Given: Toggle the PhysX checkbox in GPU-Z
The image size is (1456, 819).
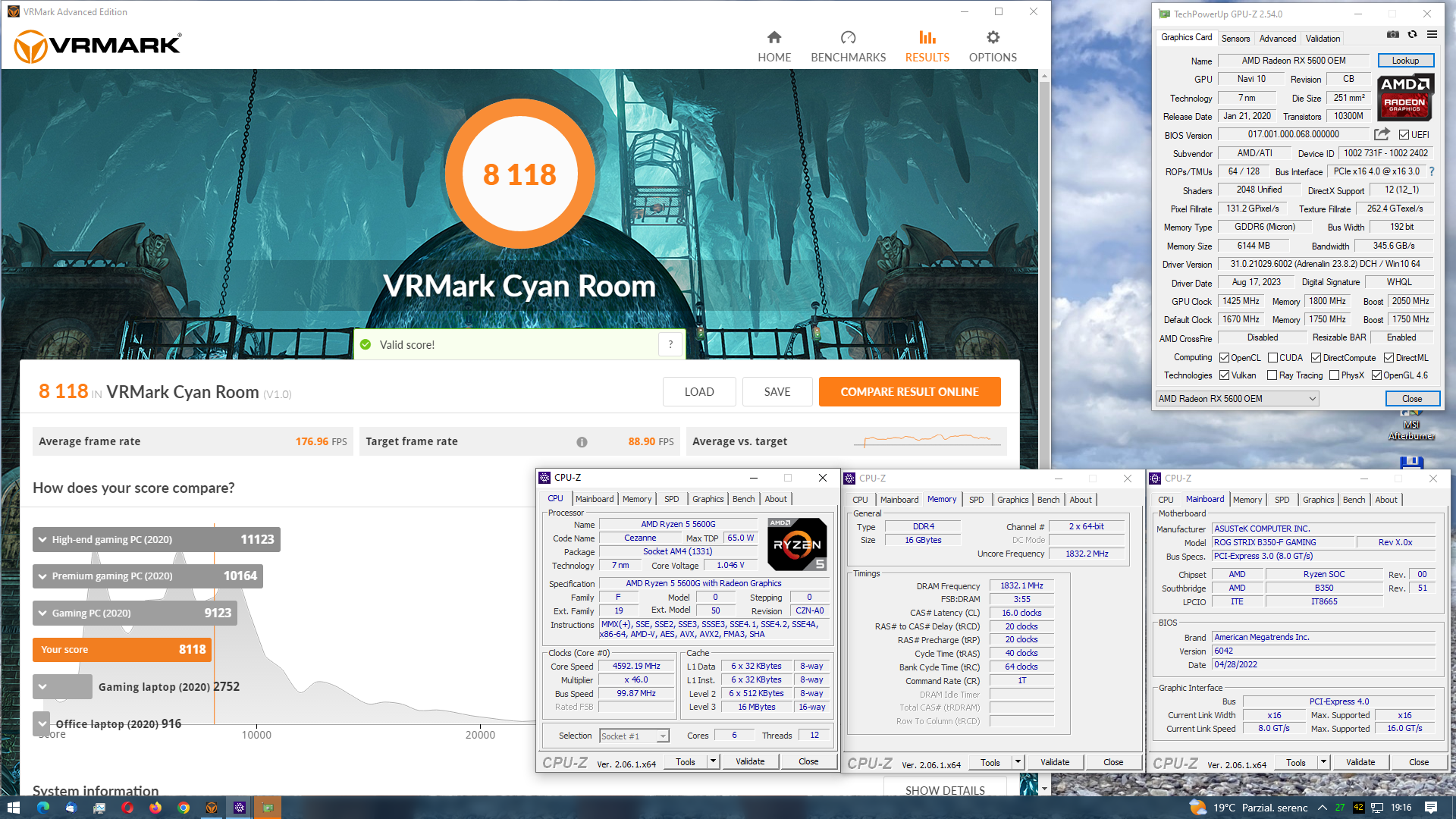Looking at the screenshot, I should coord(1334,375).
